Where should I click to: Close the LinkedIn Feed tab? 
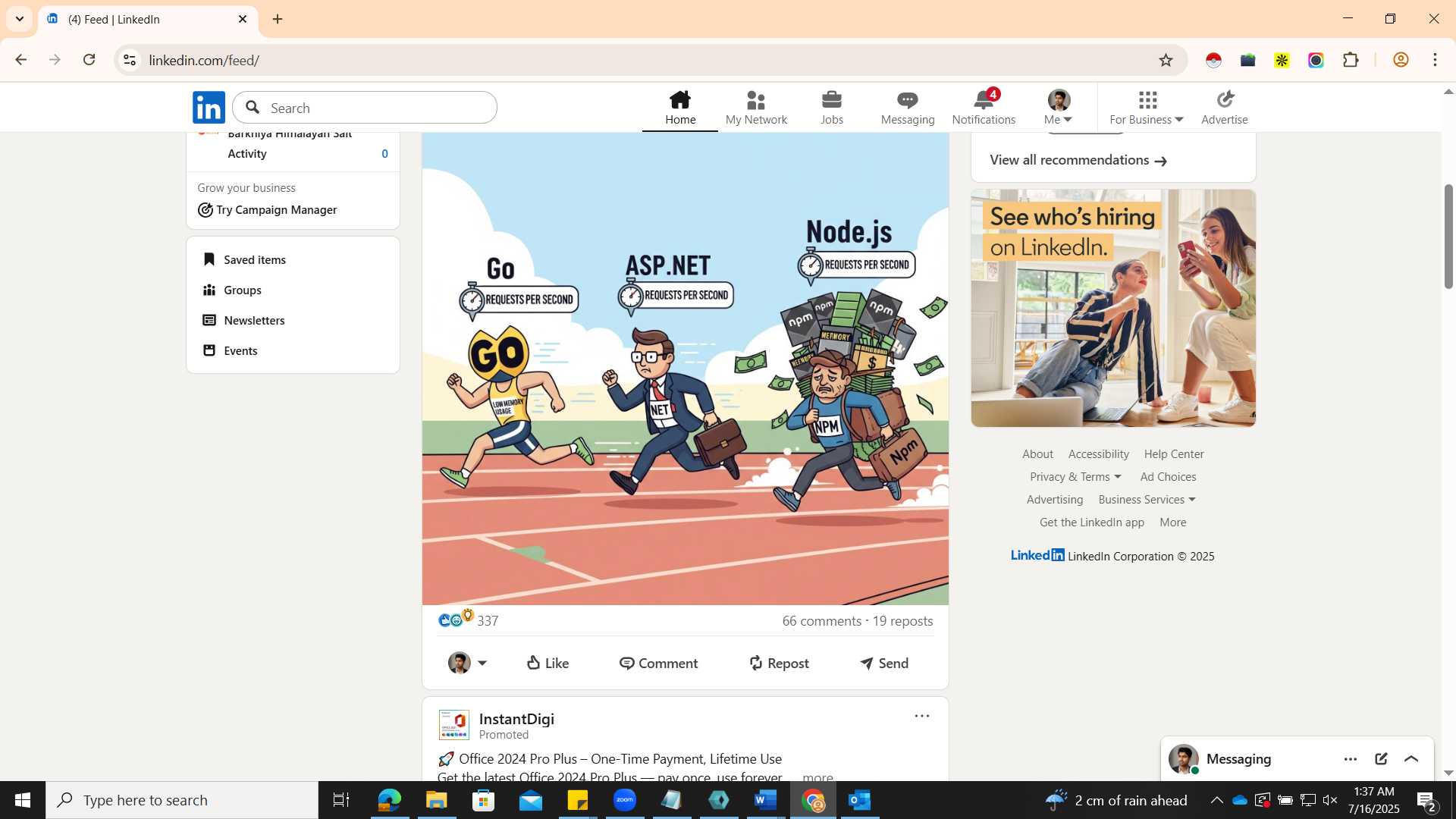tap(243, 19)
